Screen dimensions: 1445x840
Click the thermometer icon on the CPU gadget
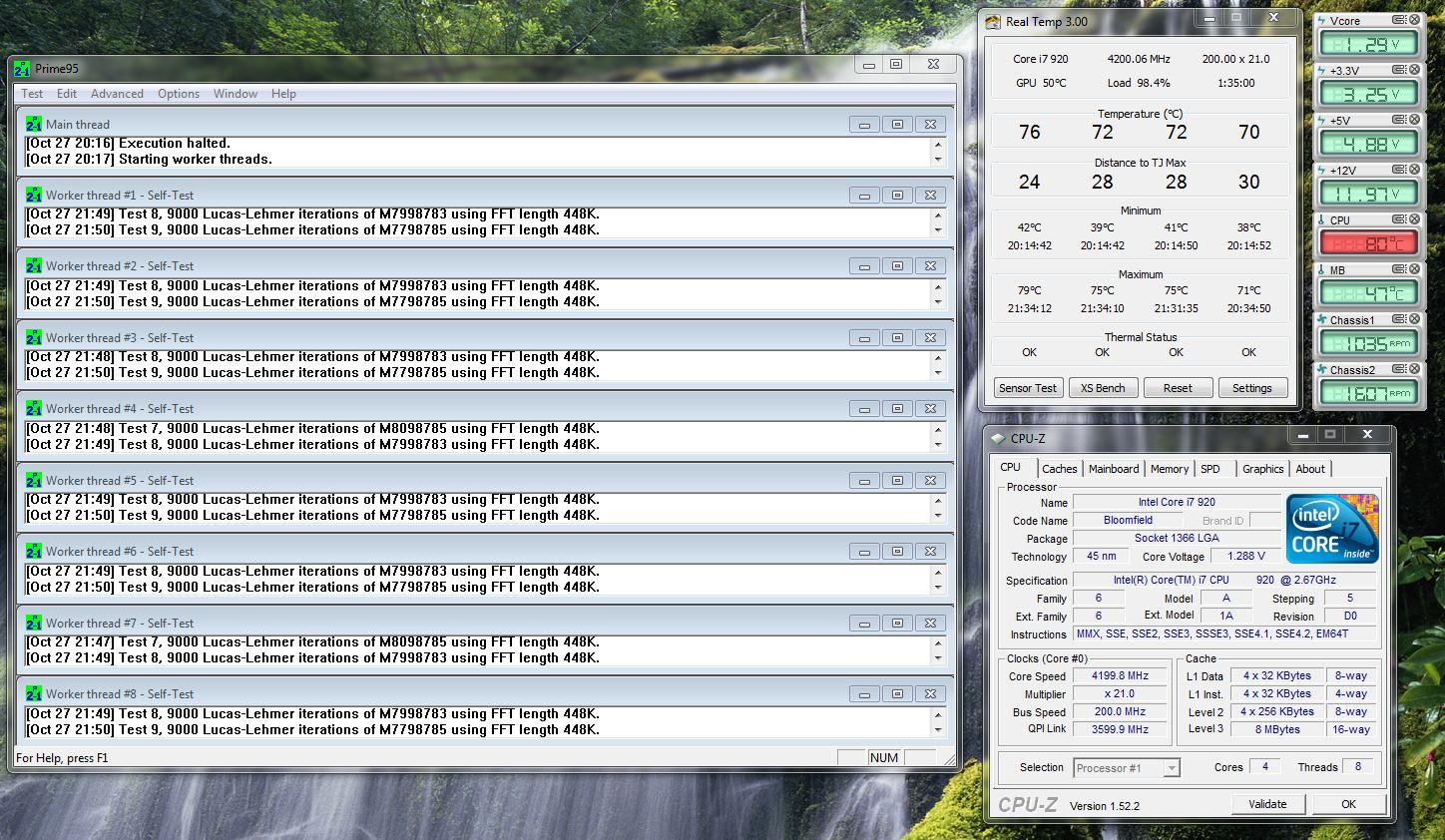tap(1322, 219)
